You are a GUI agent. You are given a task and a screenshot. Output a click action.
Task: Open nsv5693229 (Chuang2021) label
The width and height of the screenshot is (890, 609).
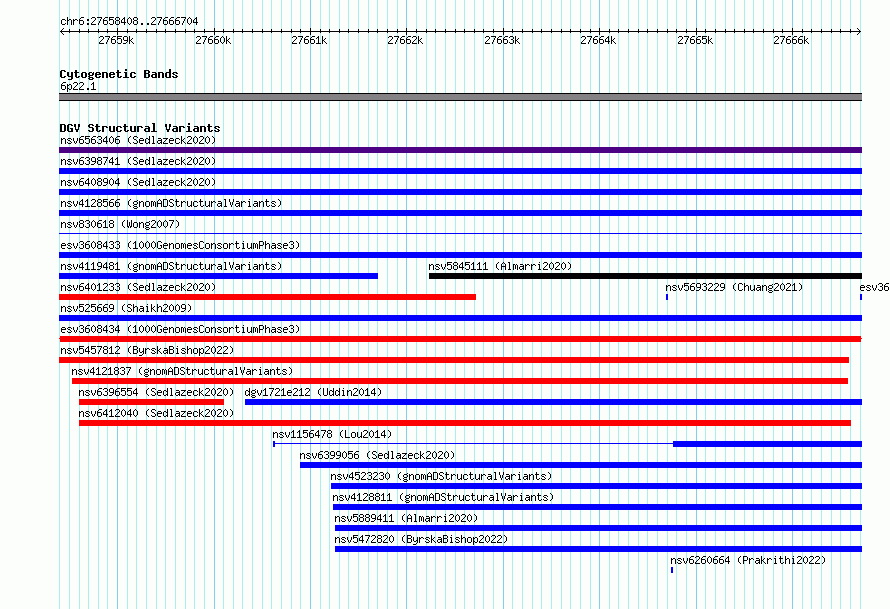tap(734, 287)
